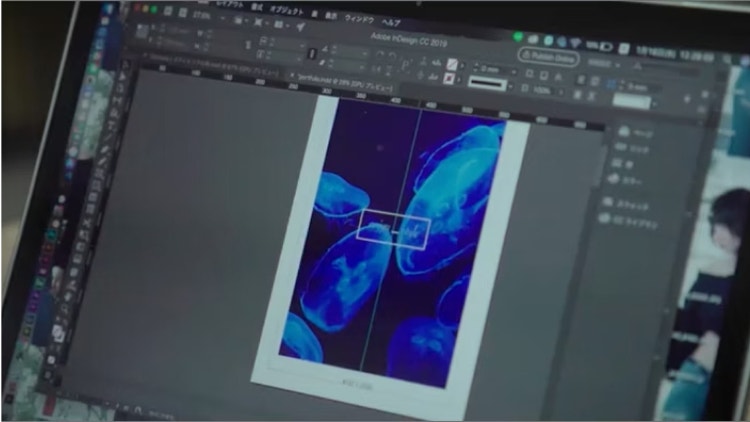Viewport: 750px width, 422px height.
Task: Click the stroke color swatch
Action: click(x=449, y=78)
